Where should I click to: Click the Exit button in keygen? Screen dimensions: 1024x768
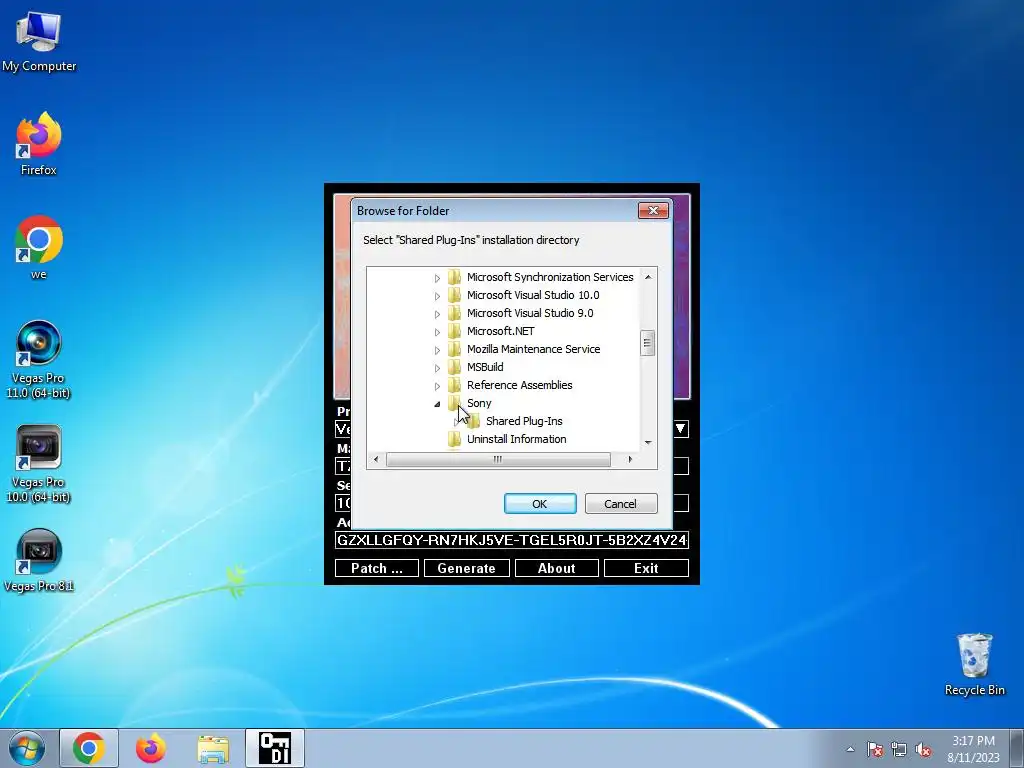646,568
